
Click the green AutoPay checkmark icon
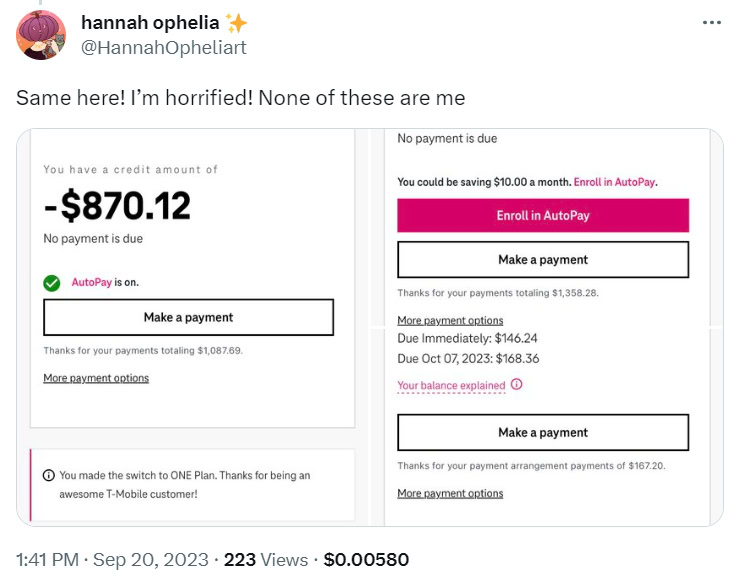click(x=52, y=283)
